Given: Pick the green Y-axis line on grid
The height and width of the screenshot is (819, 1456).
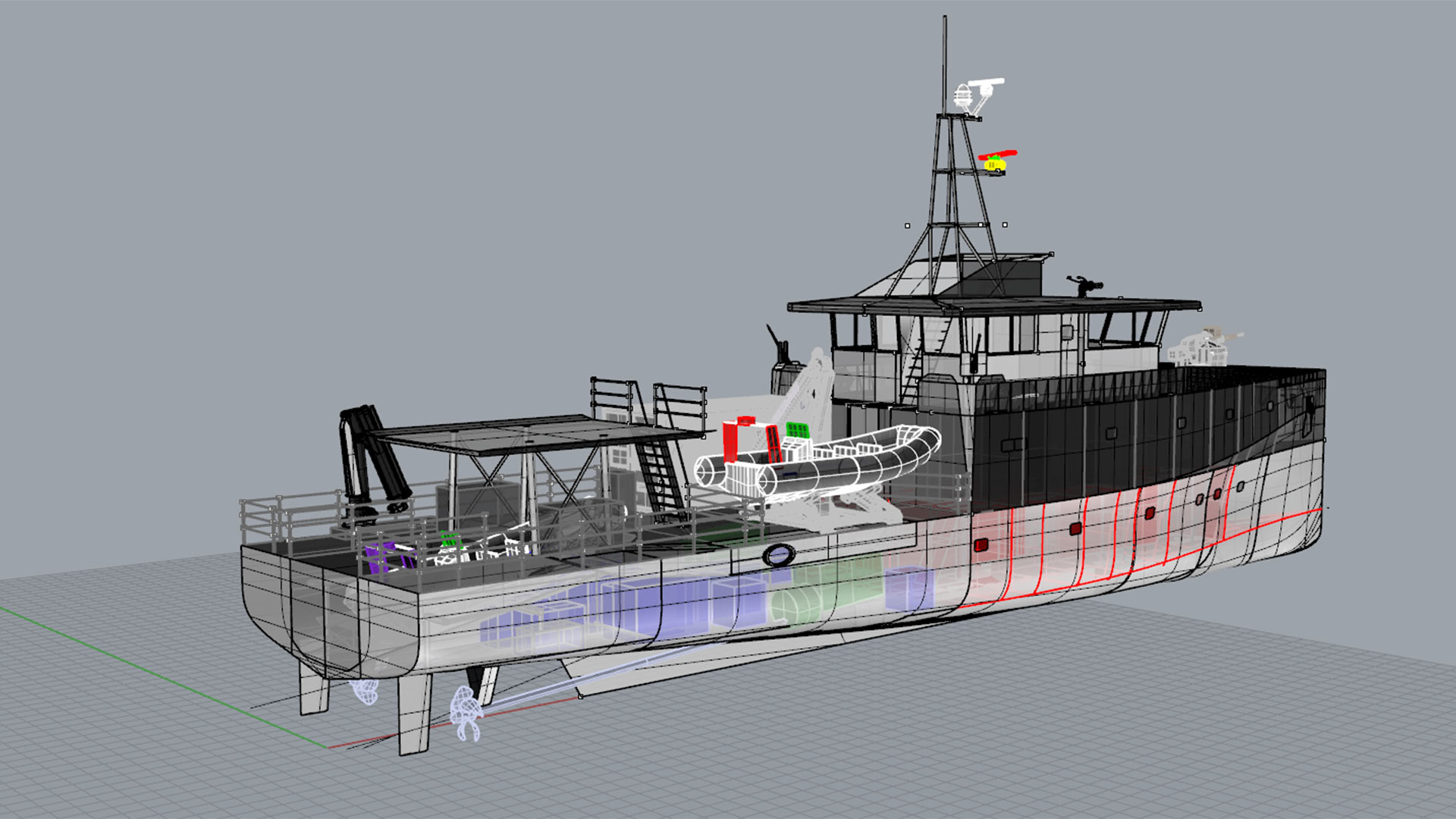Looking at the screenshot, I should pyautogui.click(x=163, y=676).
